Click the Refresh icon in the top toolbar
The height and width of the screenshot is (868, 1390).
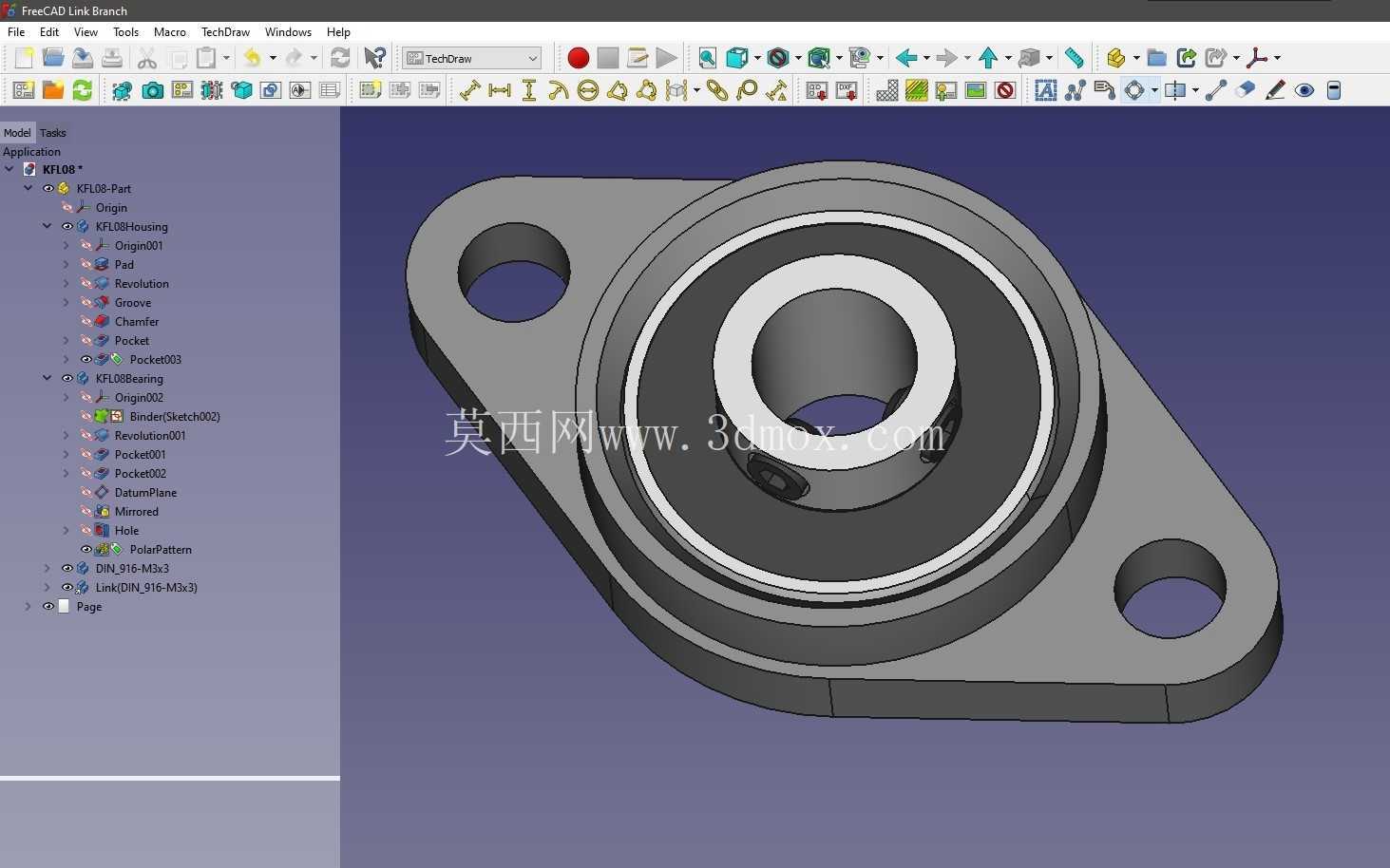tap(340, 58)
